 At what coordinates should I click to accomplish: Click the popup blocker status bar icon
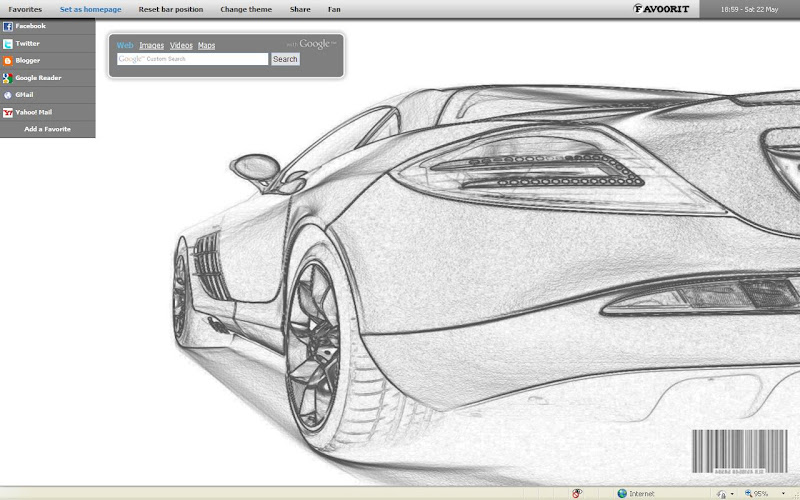pos(577,493)
